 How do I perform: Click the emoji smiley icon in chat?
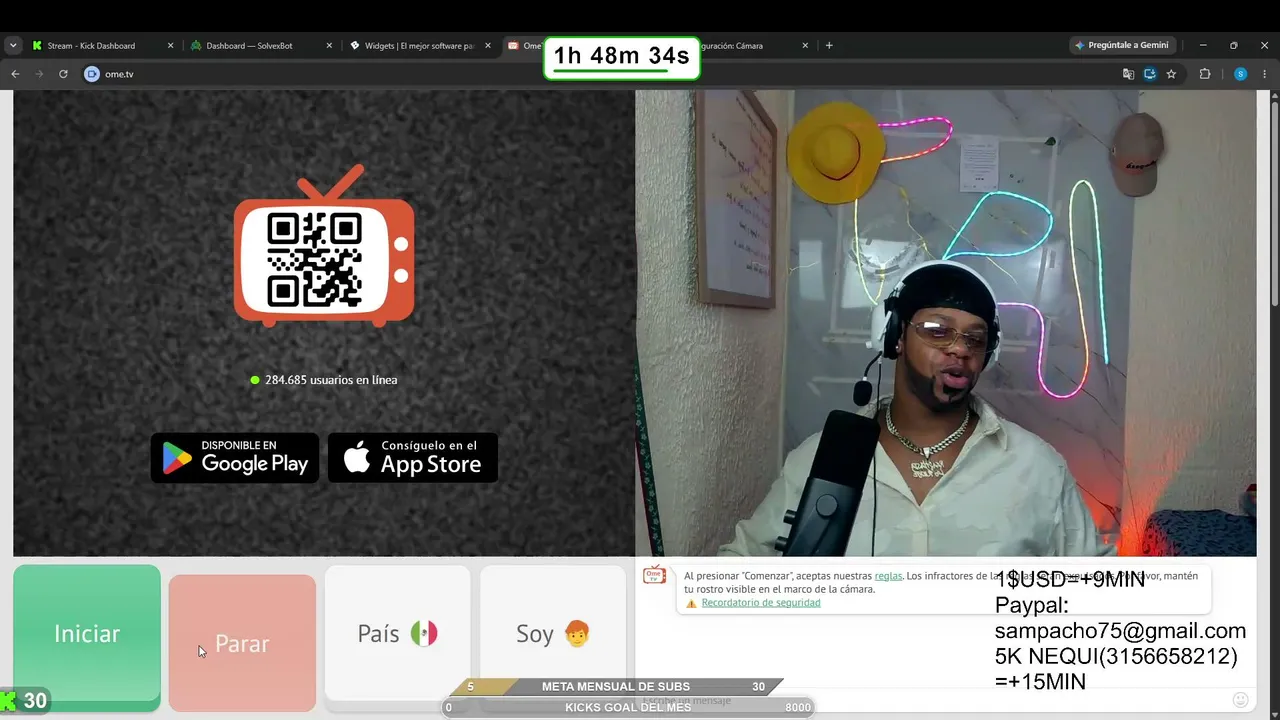(x=1240, y=700)
